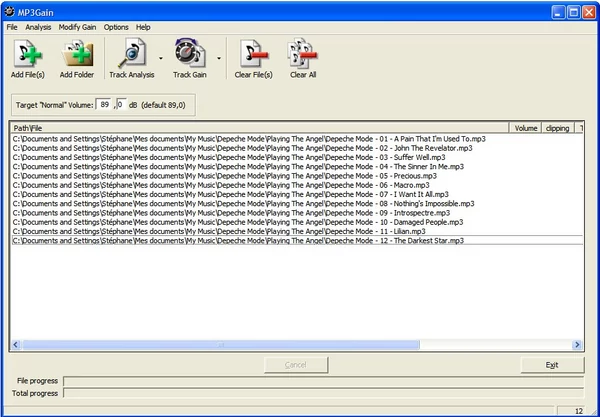Screen dimensions: 600x417
Task: Click the MP3Gain title bar app icon
Action: (10, 12)
